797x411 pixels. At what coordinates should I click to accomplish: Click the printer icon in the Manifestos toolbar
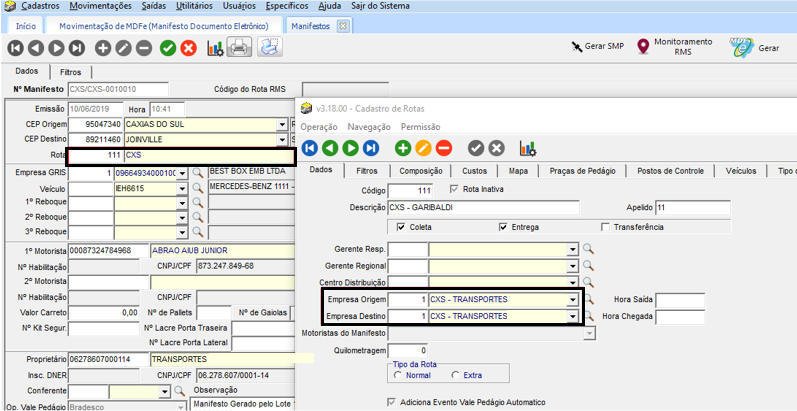pyautogui.click(x=239, y=47)
